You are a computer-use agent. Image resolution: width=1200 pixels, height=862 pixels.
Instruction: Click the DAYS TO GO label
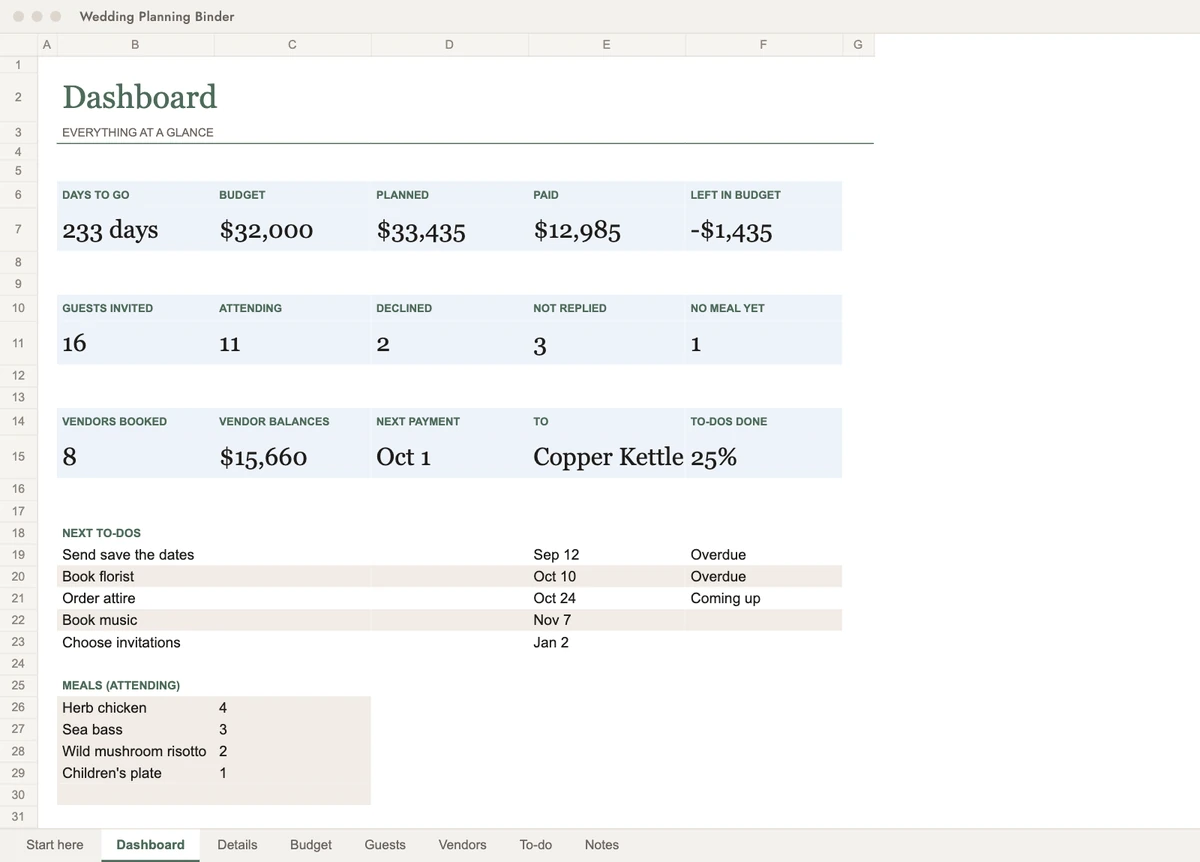pyautogui.click(x=95, y=195)
